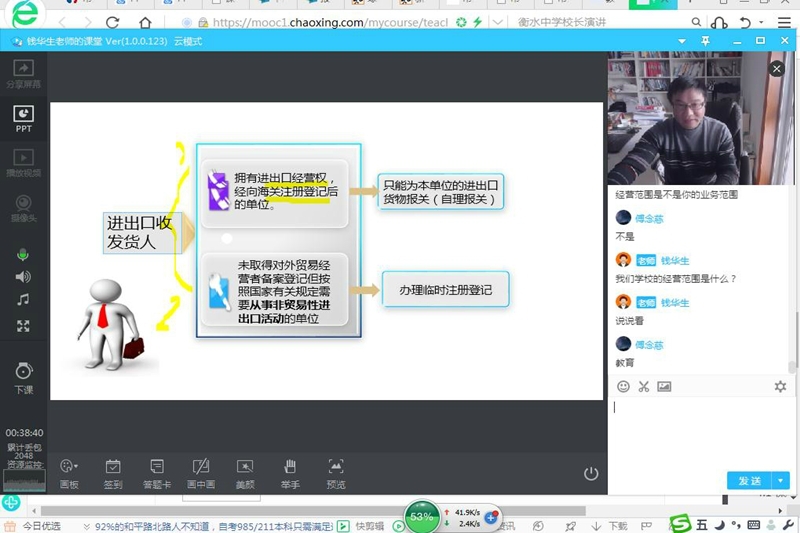
Task: Click the 00:38:40 class timer
Action: tap(24, 433)
